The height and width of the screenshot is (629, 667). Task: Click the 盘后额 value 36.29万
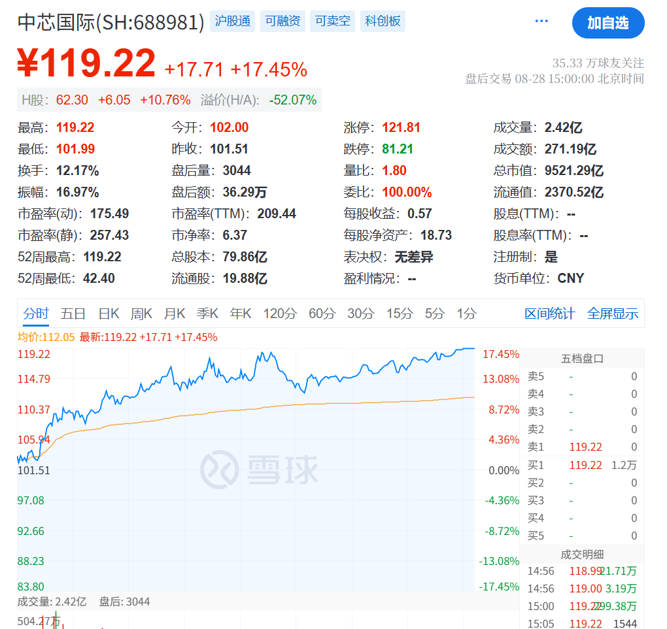[x=245, y=192]
